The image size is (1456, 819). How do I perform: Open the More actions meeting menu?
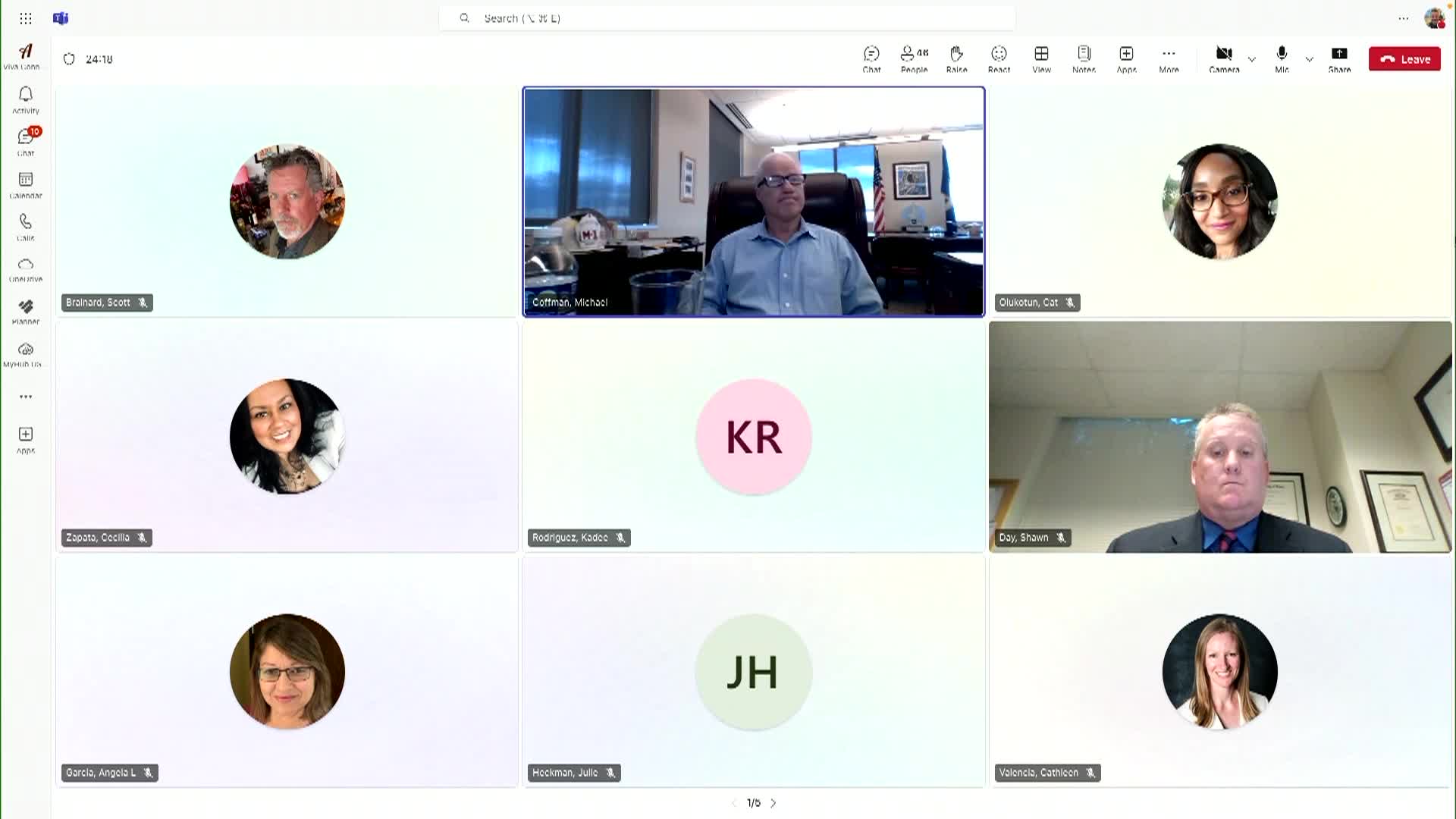1169,59
